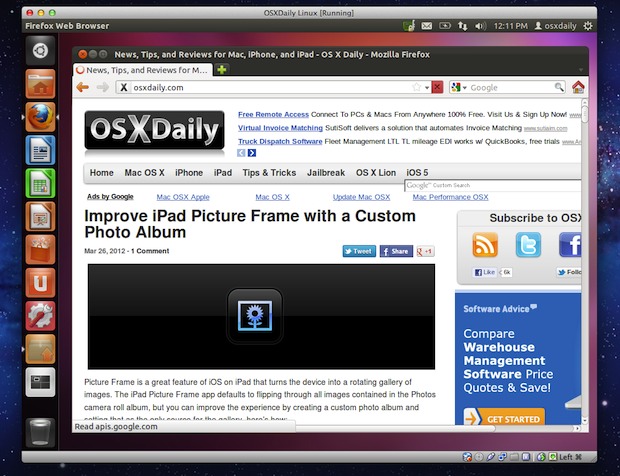The height and width of the screenshot is (476, 620).
Task: Select the News, Tips, and Reviews tab
Action: tap(143, 70)
